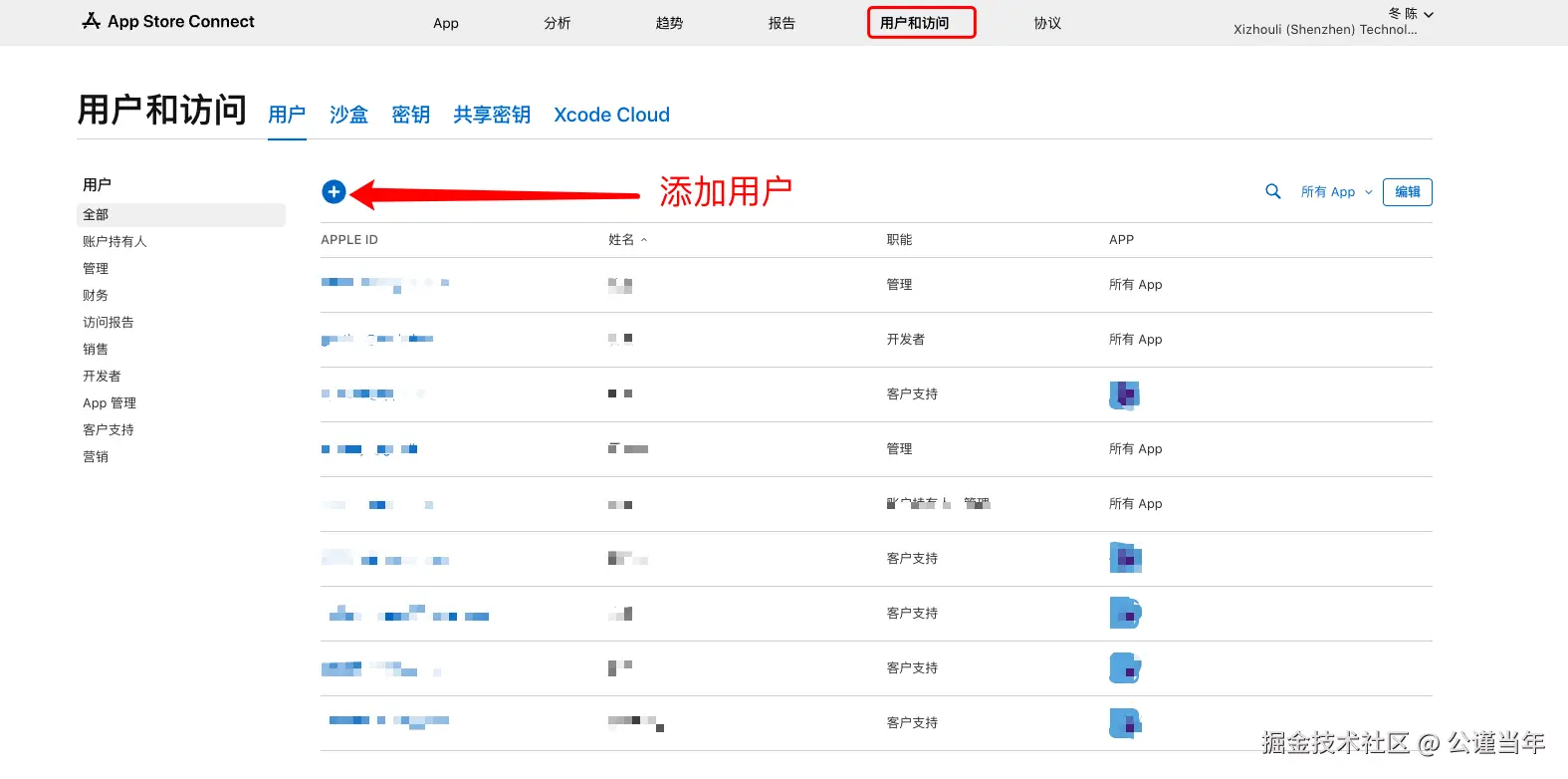Open app icon in last user row

(x=1125, y=722)
